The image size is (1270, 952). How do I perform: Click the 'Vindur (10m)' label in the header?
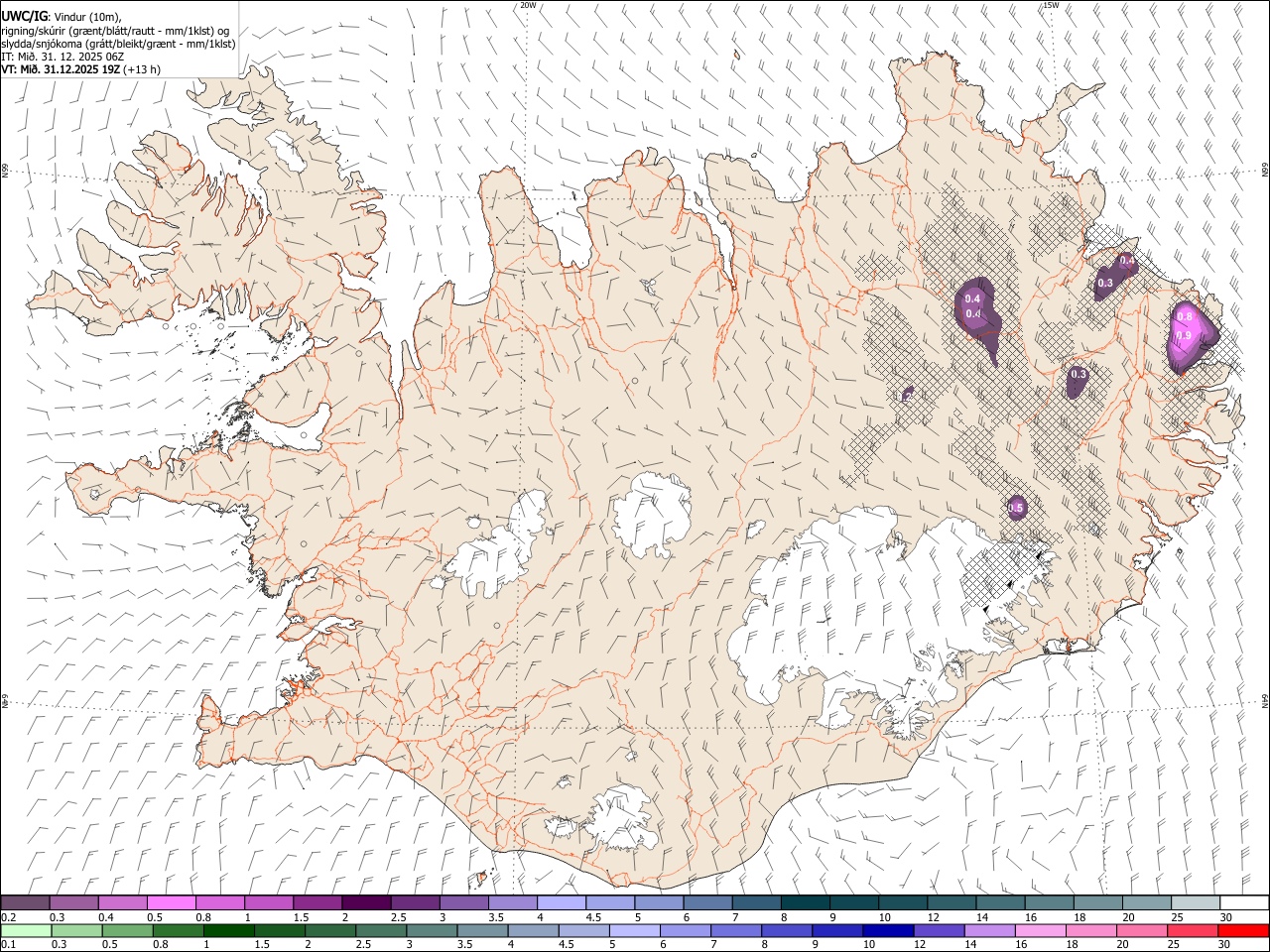tap(88, 18)
